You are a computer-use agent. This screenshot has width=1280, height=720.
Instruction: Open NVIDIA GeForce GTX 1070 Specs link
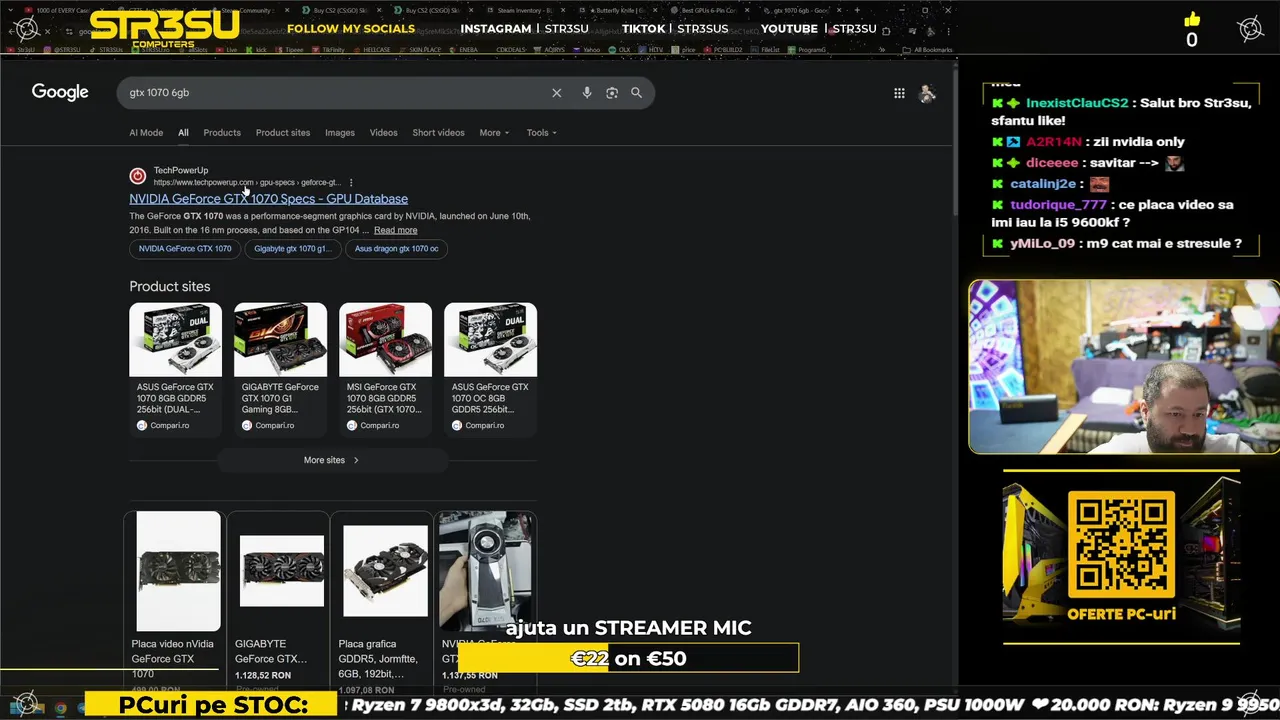pos(268,199)
